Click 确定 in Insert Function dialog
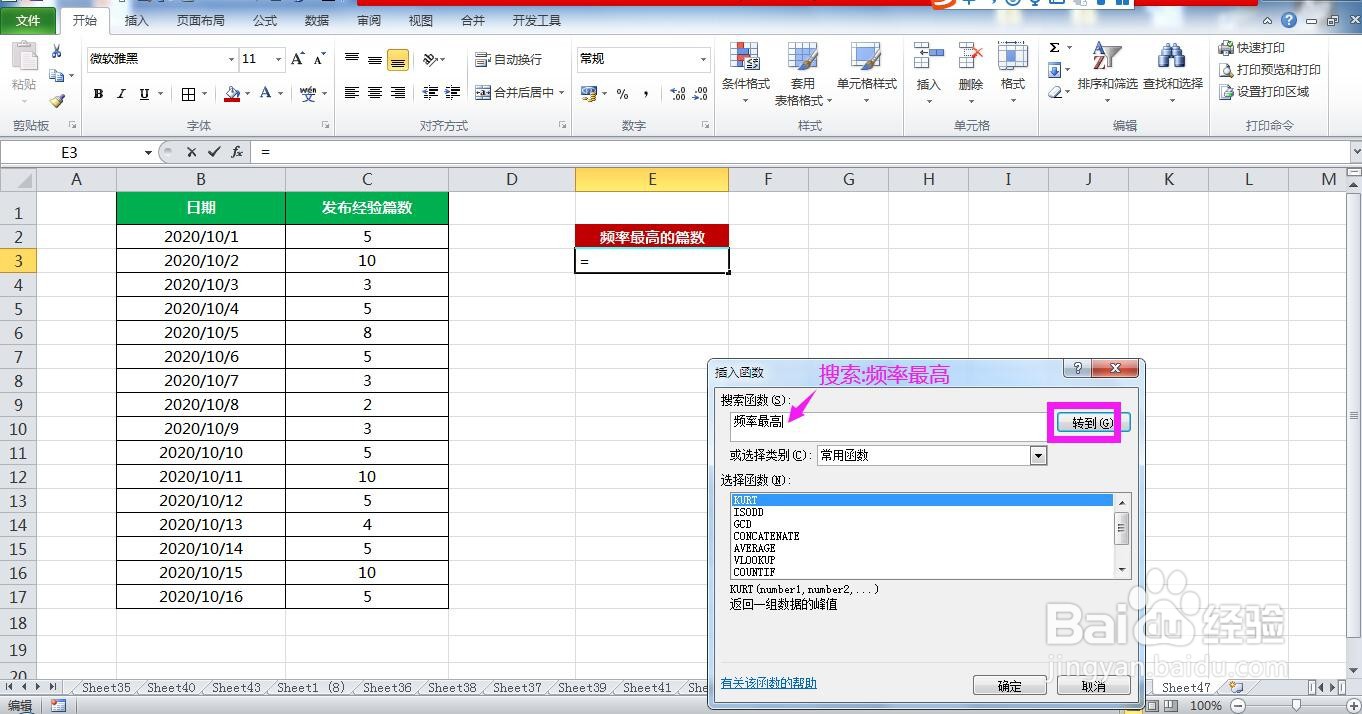1362x714 pixels. (1010, 686)
